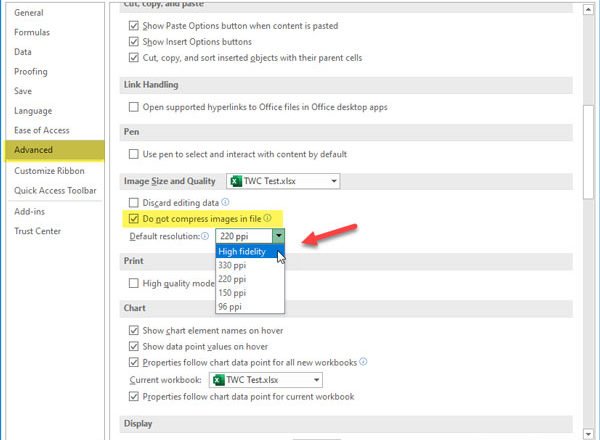Enable Use pen to select and interact
600x440 pixels.
(x=134, y=154)
